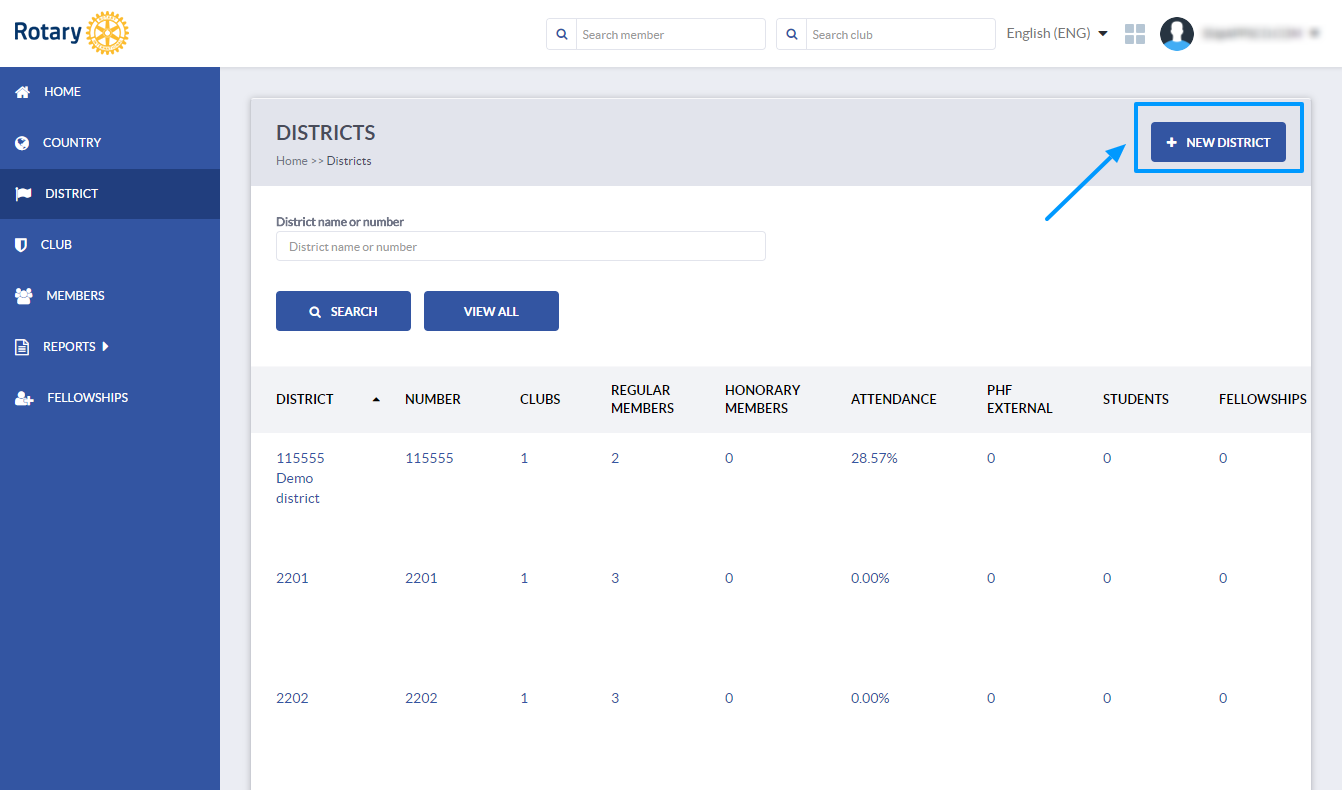1342x790 pixels.
Task: Click clubs count in row 2202
Action: (x=524, y=698)
